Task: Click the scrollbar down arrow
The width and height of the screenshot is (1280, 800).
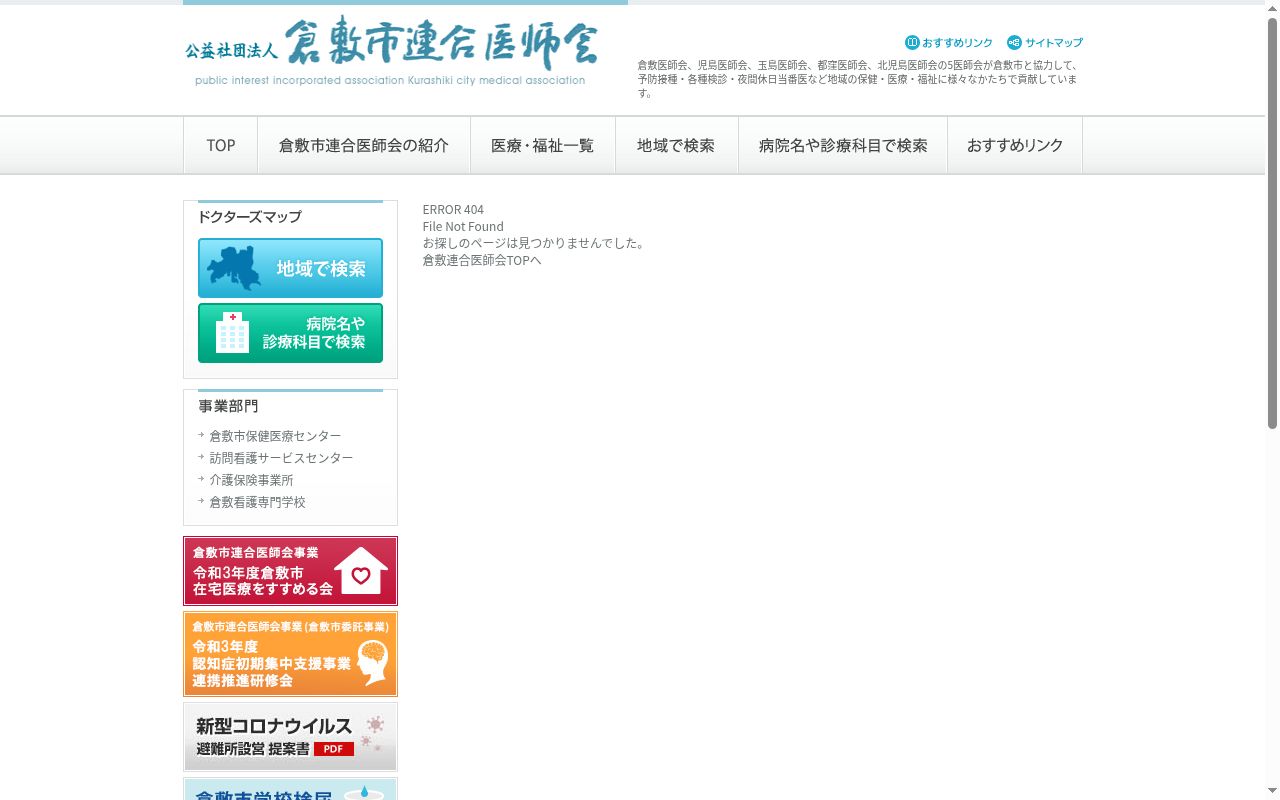Action: [1272, 792]
